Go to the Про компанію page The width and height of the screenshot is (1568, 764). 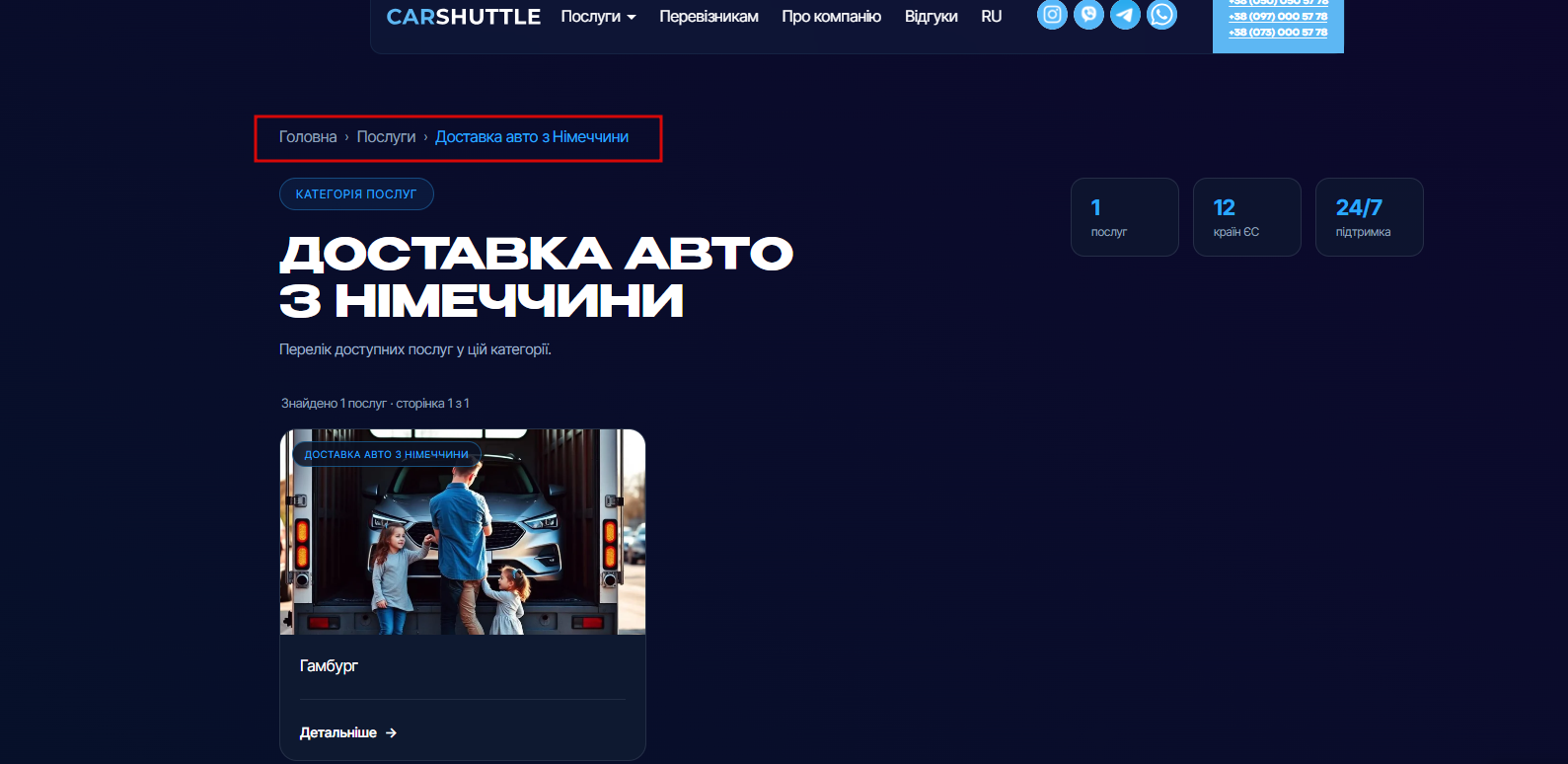tap(831, 17)
